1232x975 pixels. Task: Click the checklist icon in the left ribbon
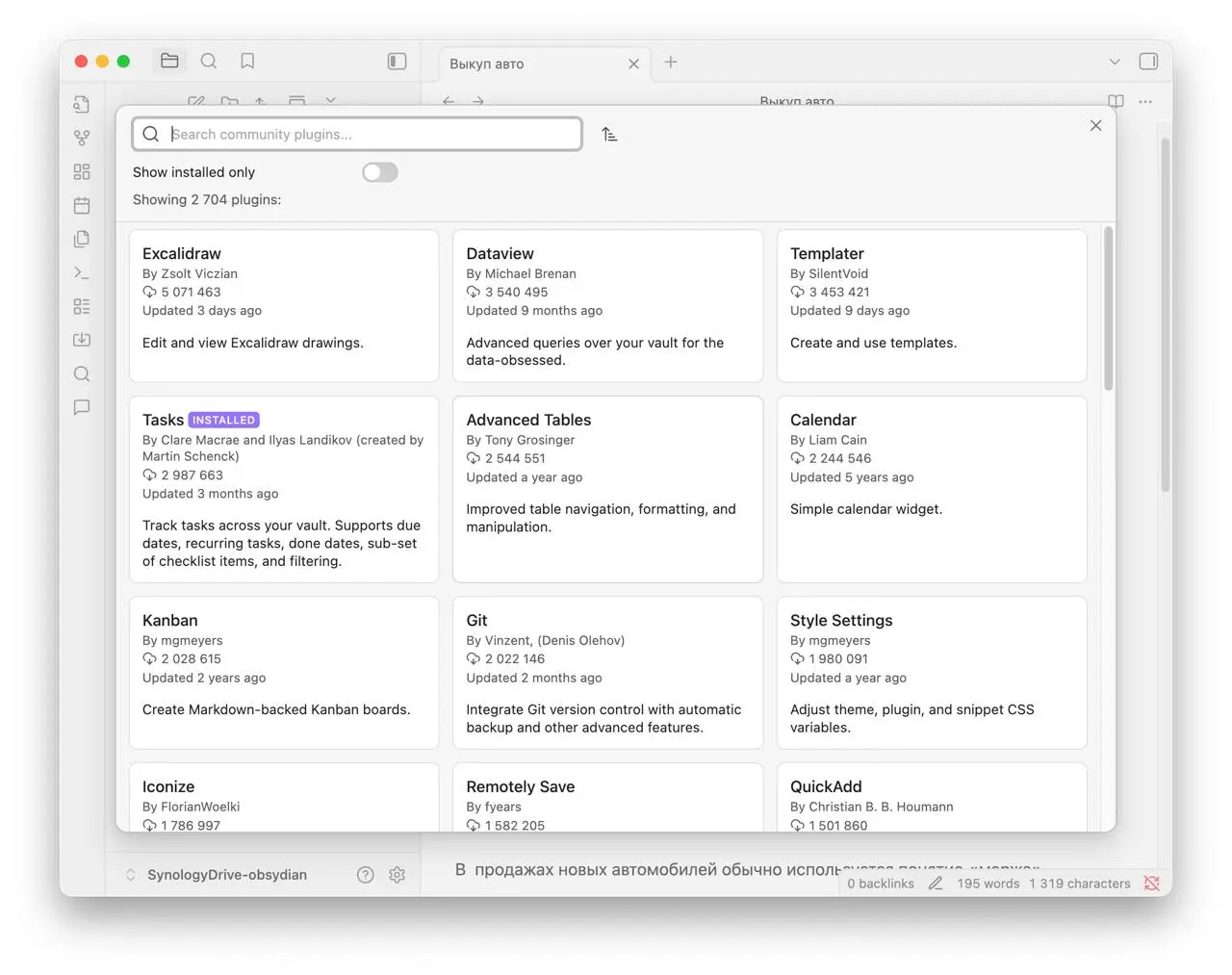(82, 307)
